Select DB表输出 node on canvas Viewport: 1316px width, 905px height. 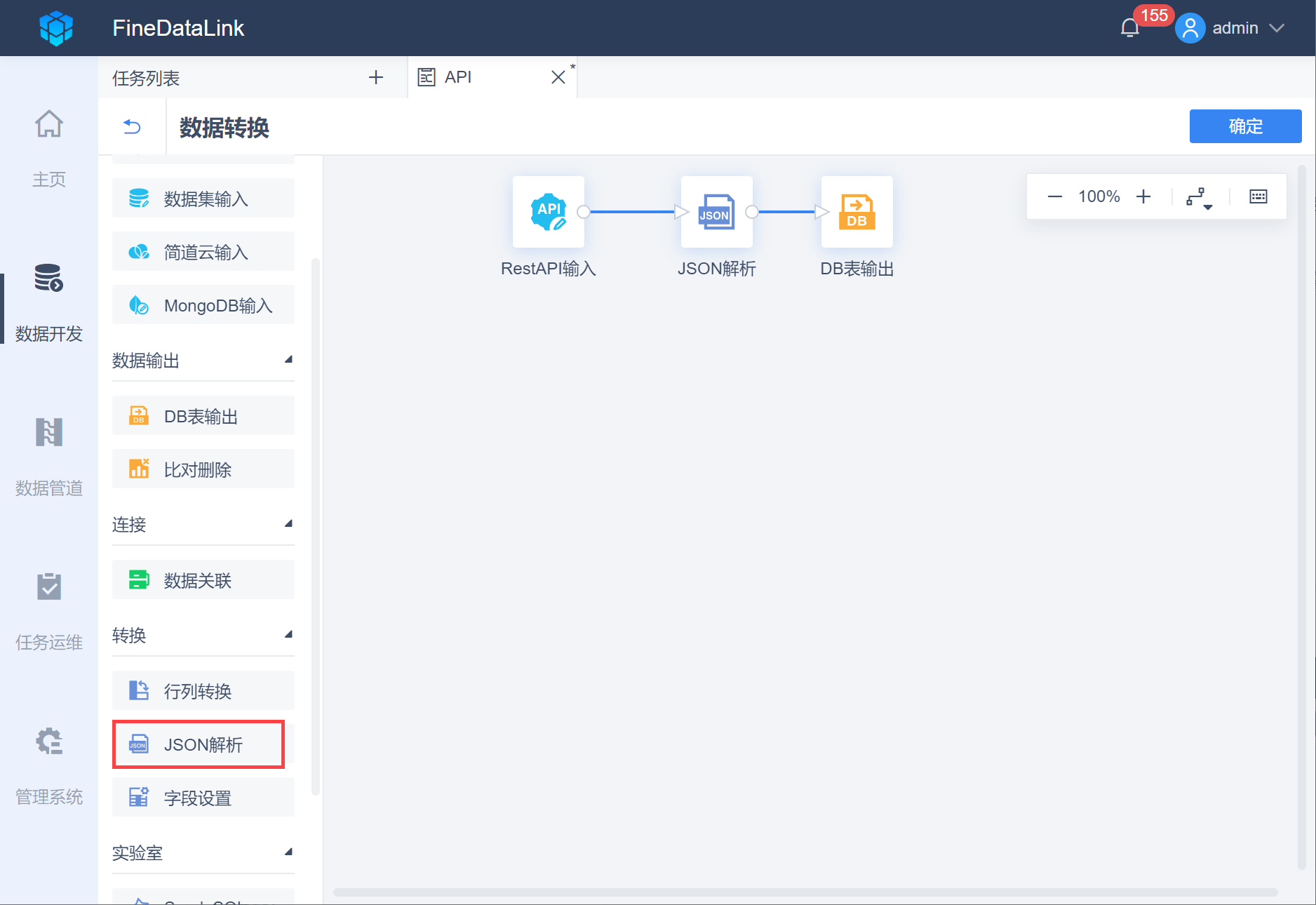click(x=857, y=211)
